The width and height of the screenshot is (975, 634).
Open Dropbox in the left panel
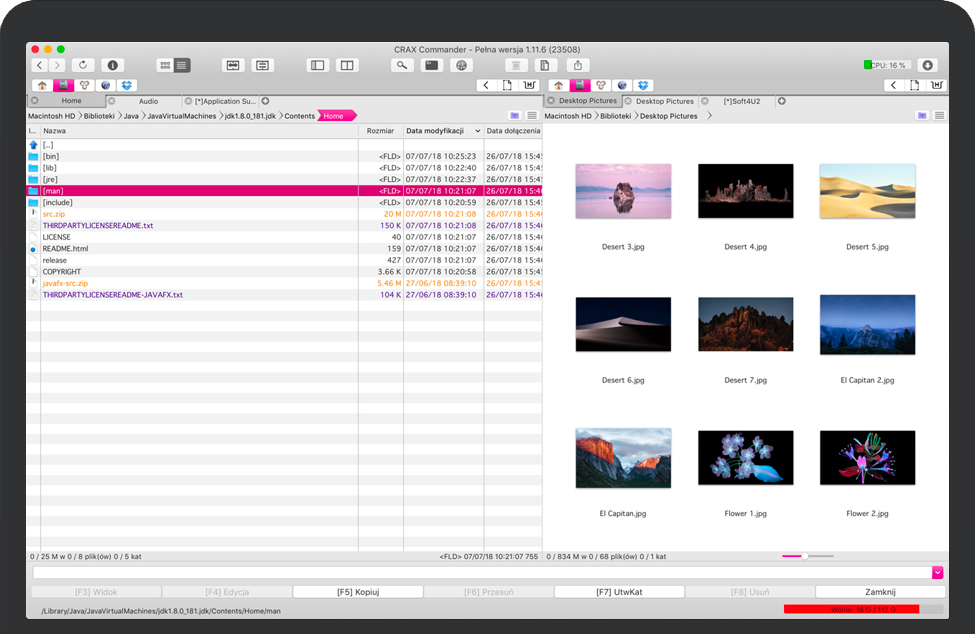(x=127, y=86)
